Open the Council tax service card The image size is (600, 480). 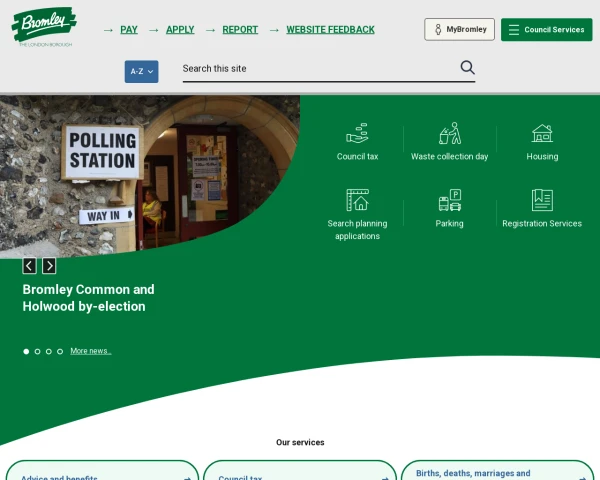coord(300,470)
